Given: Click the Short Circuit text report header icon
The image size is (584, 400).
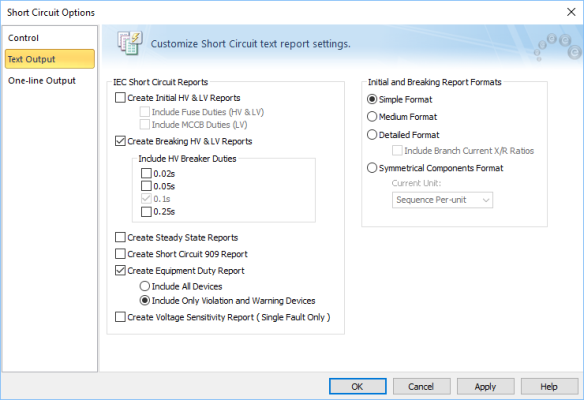Looking at the screenshot, I should 130,43.
